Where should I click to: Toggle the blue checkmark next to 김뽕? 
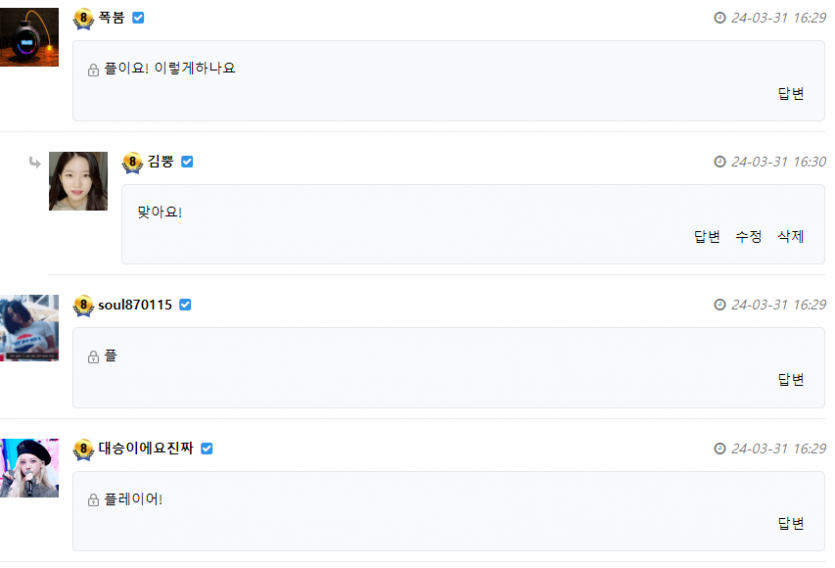[187, 162]
